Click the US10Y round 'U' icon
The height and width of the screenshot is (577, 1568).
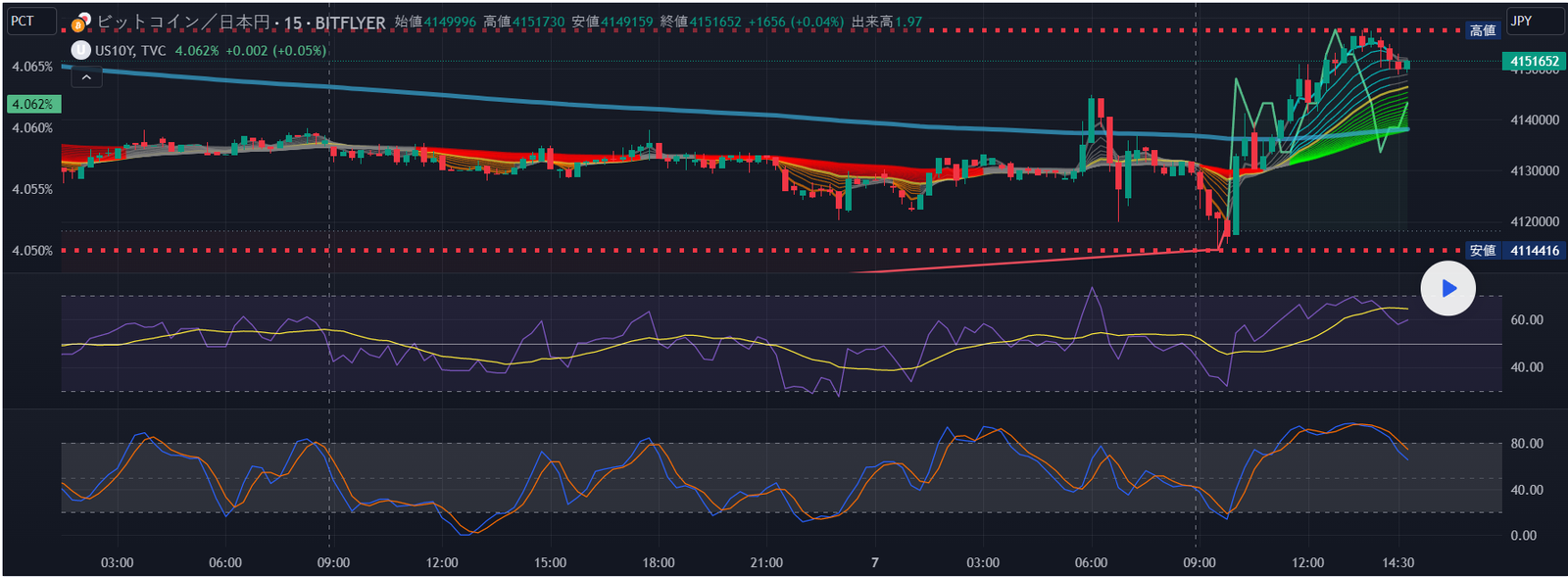[81, 50]
